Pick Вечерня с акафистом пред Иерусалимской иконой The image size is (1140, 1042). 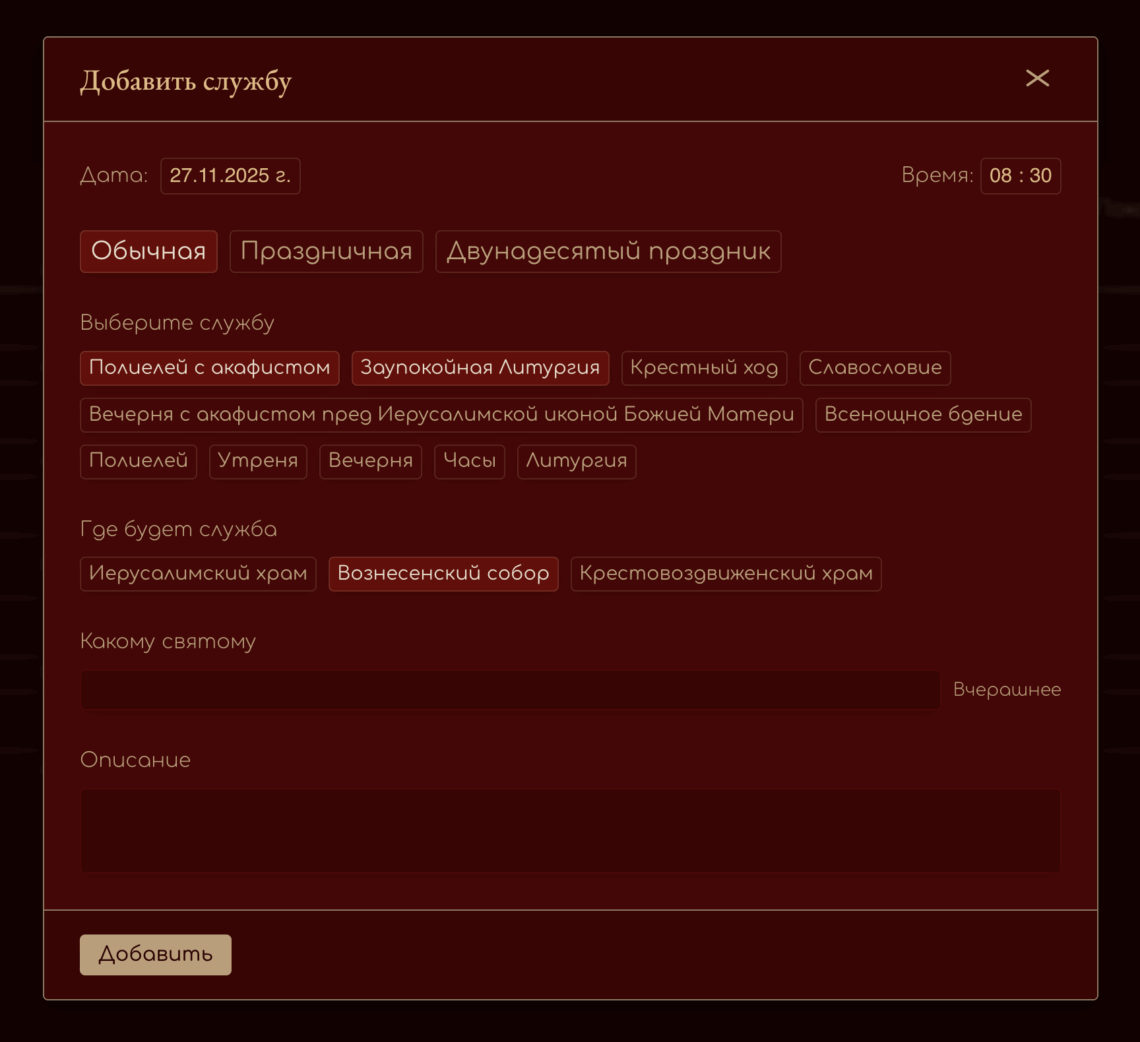click(x=441, y=415)
